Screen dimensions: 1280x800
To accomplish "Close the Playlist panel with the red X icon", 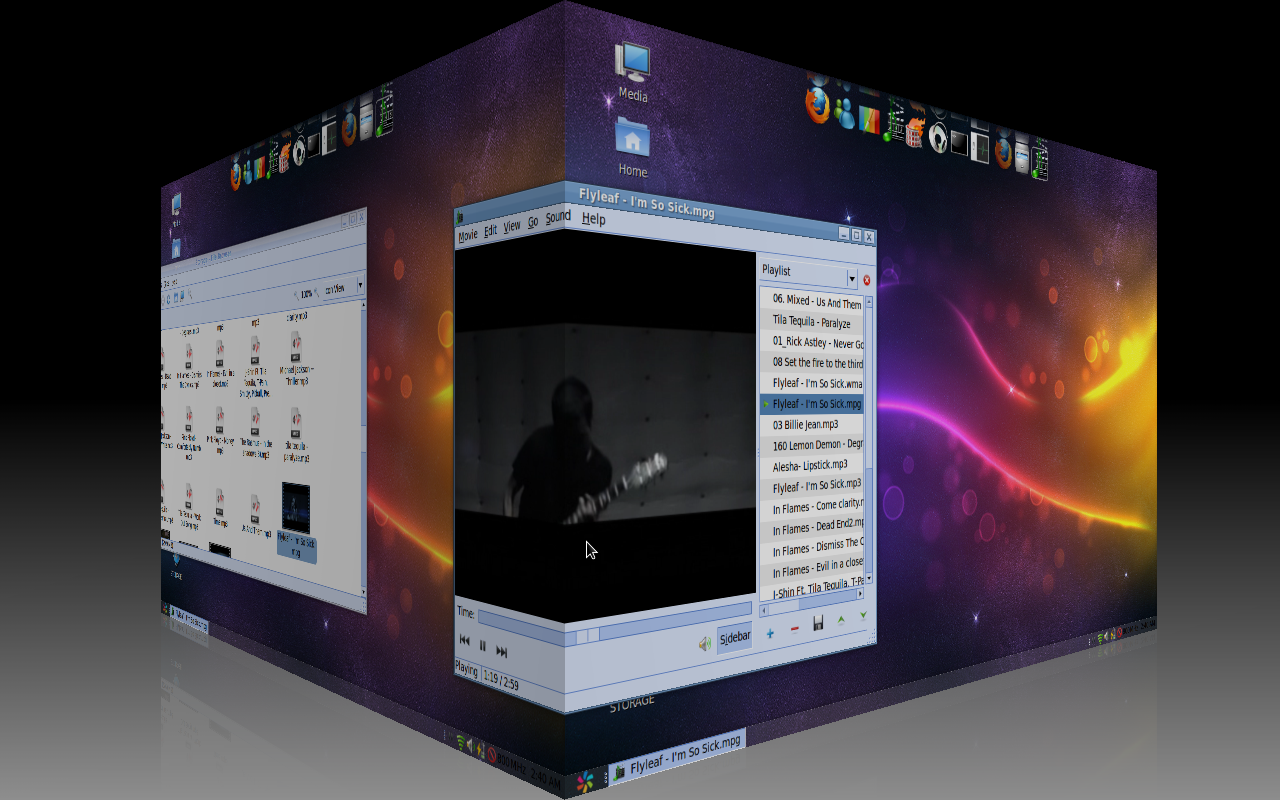I will coord(866,281).
